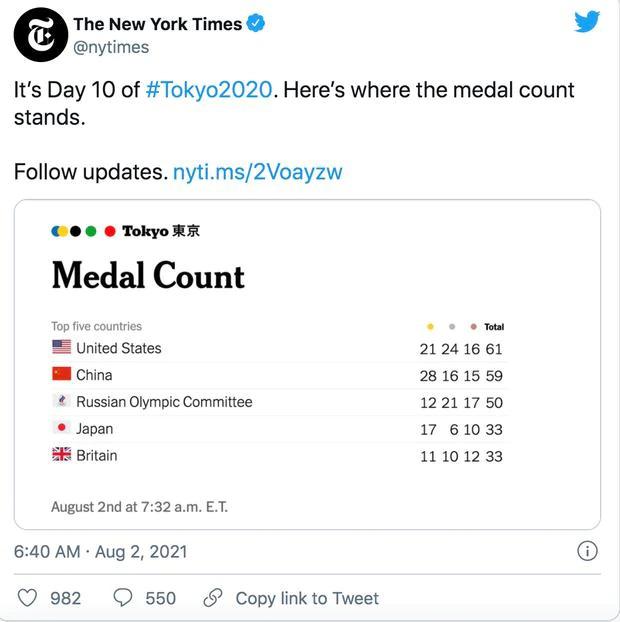This screenshot has height=622, width=620.
Task: Open the nyti.ms/2Voayzw link
Action: [258, 171]
